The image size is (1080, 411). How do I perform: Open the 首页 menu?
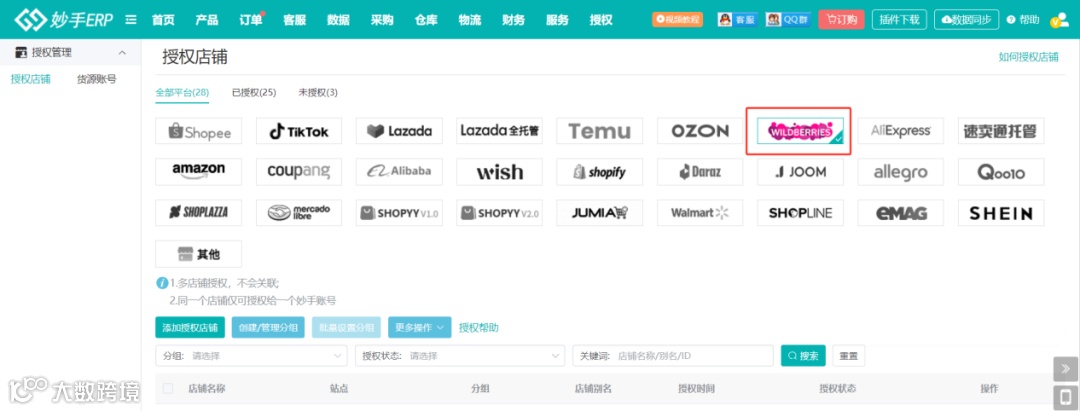163,20
